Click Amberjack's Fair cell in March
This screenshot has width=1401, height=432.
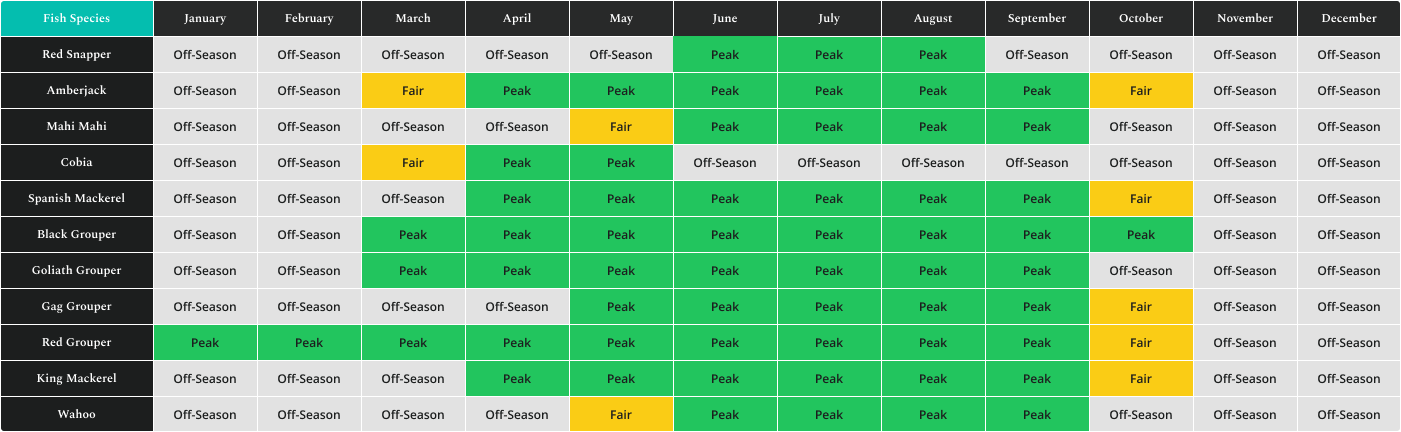pos(413,91)
